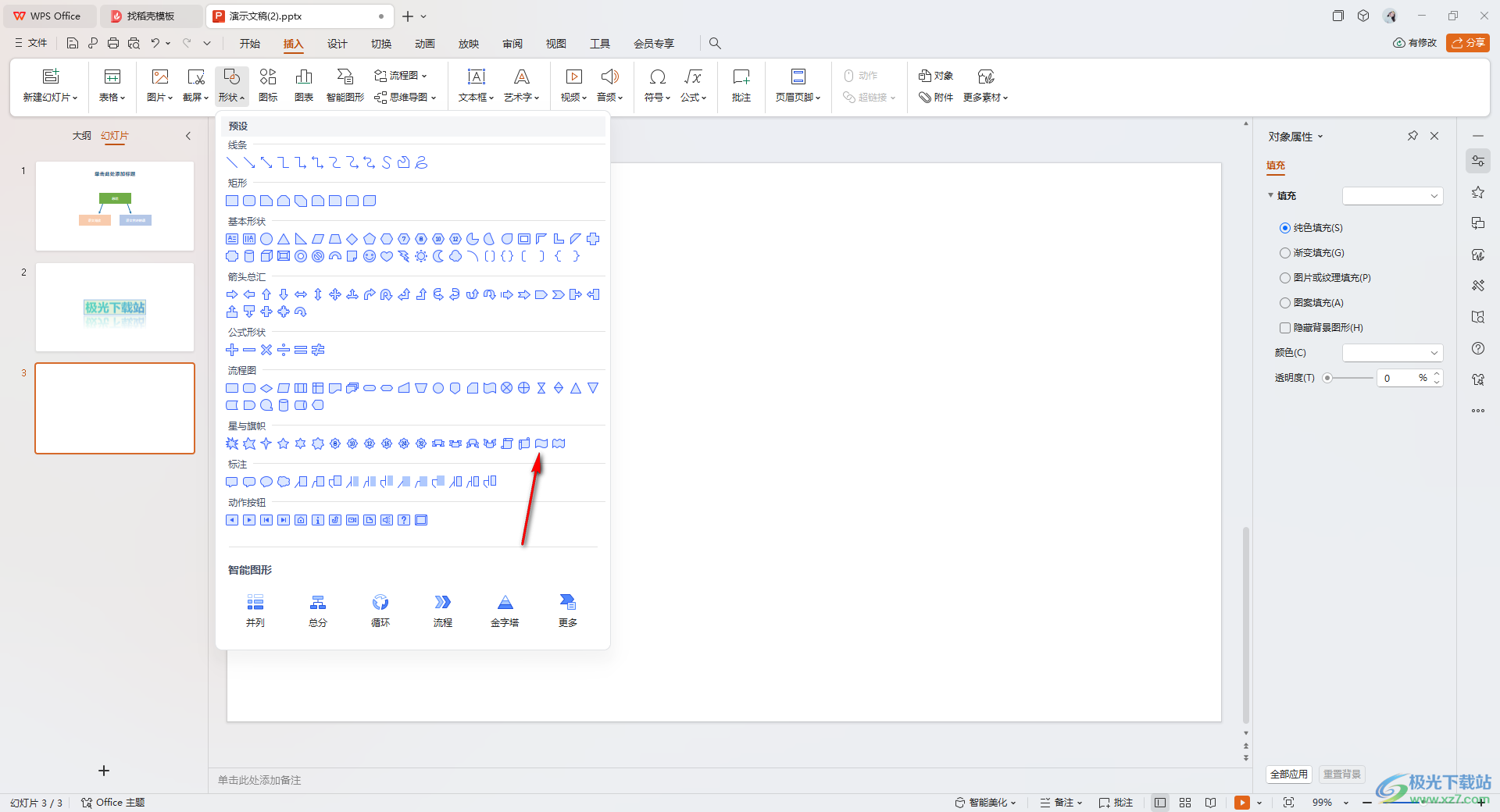Switch to the 大纲 outline pane tab
The image size is (1500, 812).
pos(82,136)
